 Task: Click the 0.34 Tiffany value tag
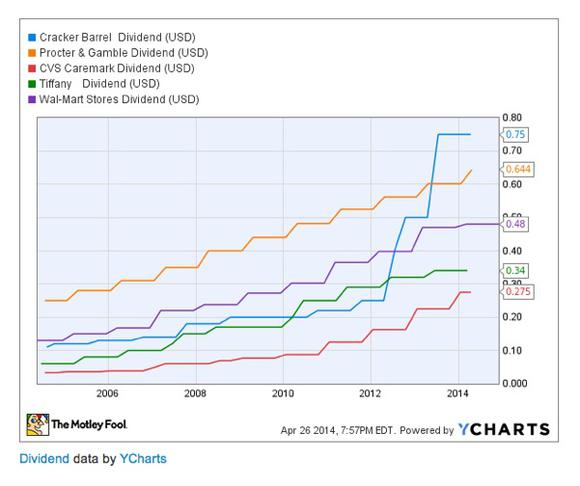tap(515, 271)
